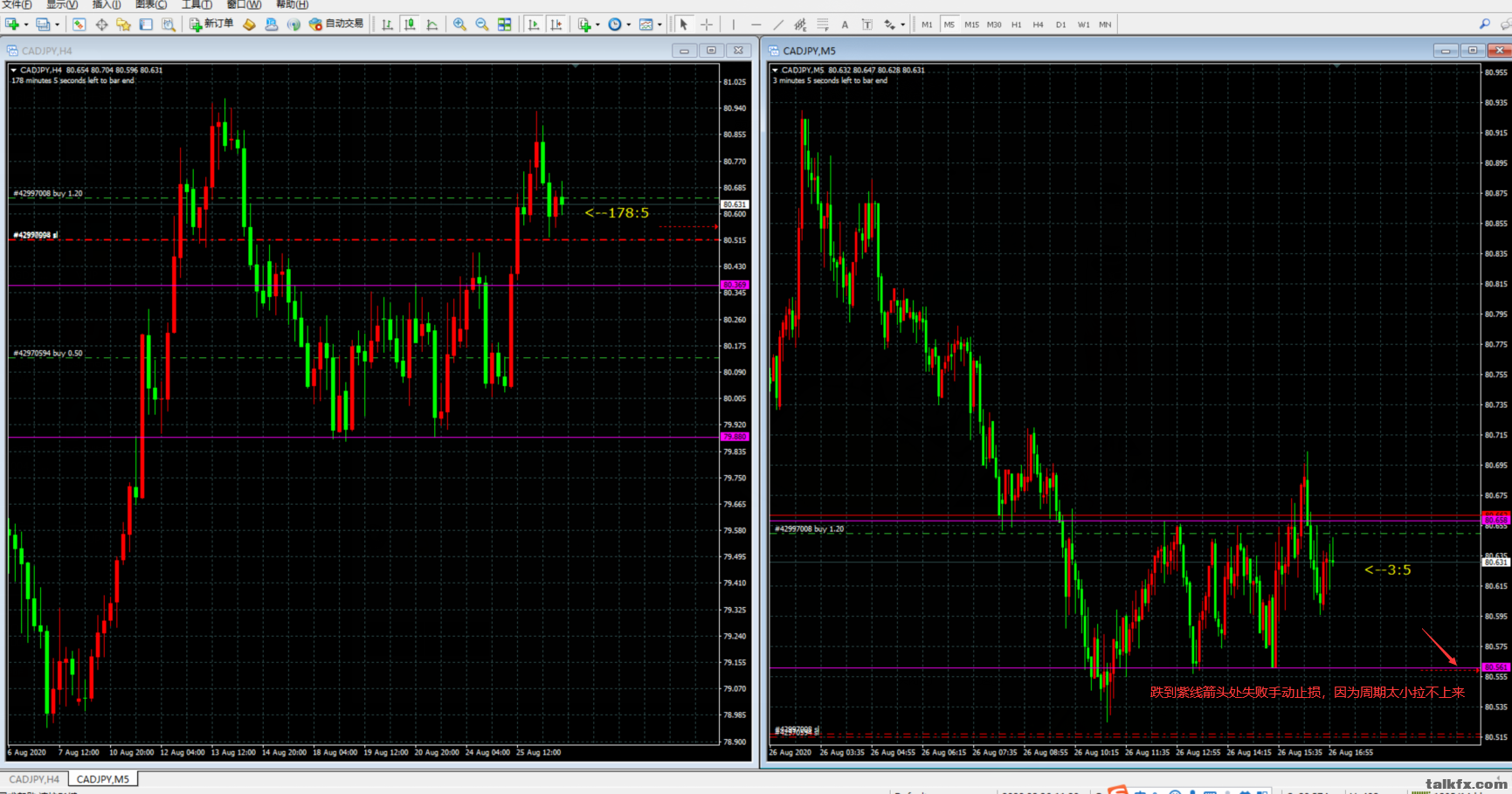Switch to the CADJPY,H4 bottom tab
This screenshot has width=1512, height=794.
click(34, 779)
